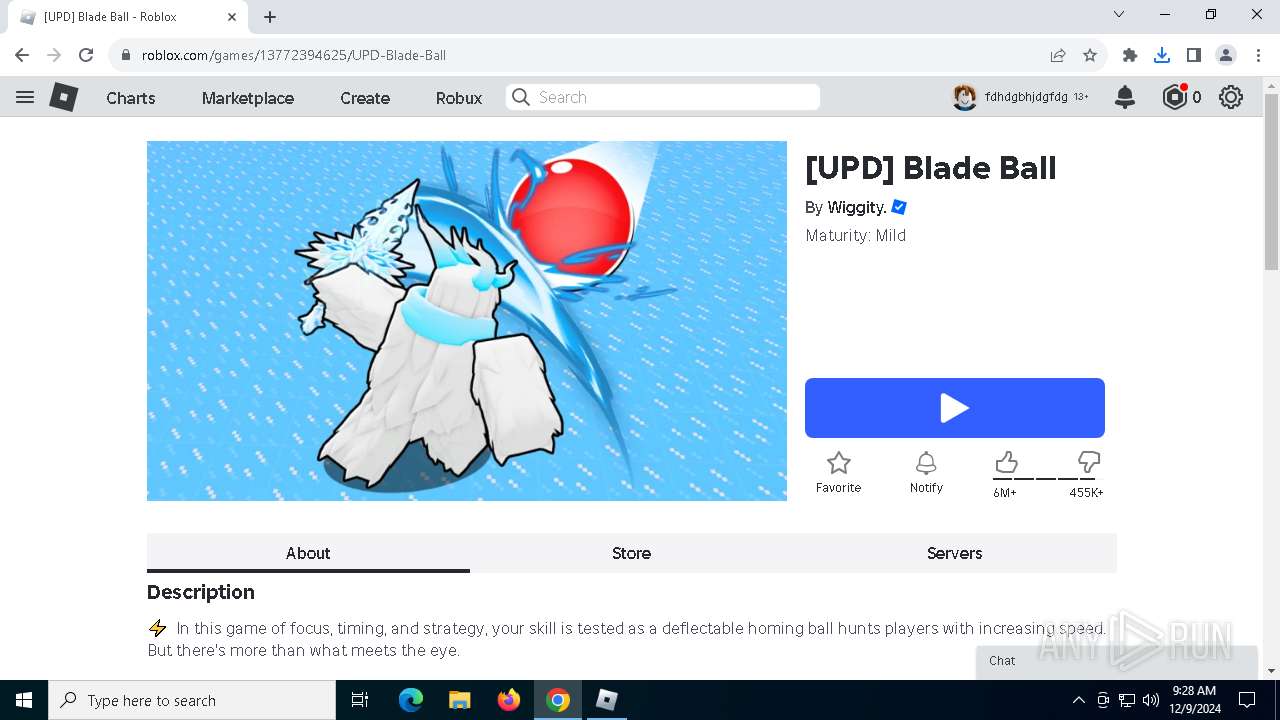Screen dimensions: 1280x720
Task: Go back using browser back arrow
Action: (22, 55)
